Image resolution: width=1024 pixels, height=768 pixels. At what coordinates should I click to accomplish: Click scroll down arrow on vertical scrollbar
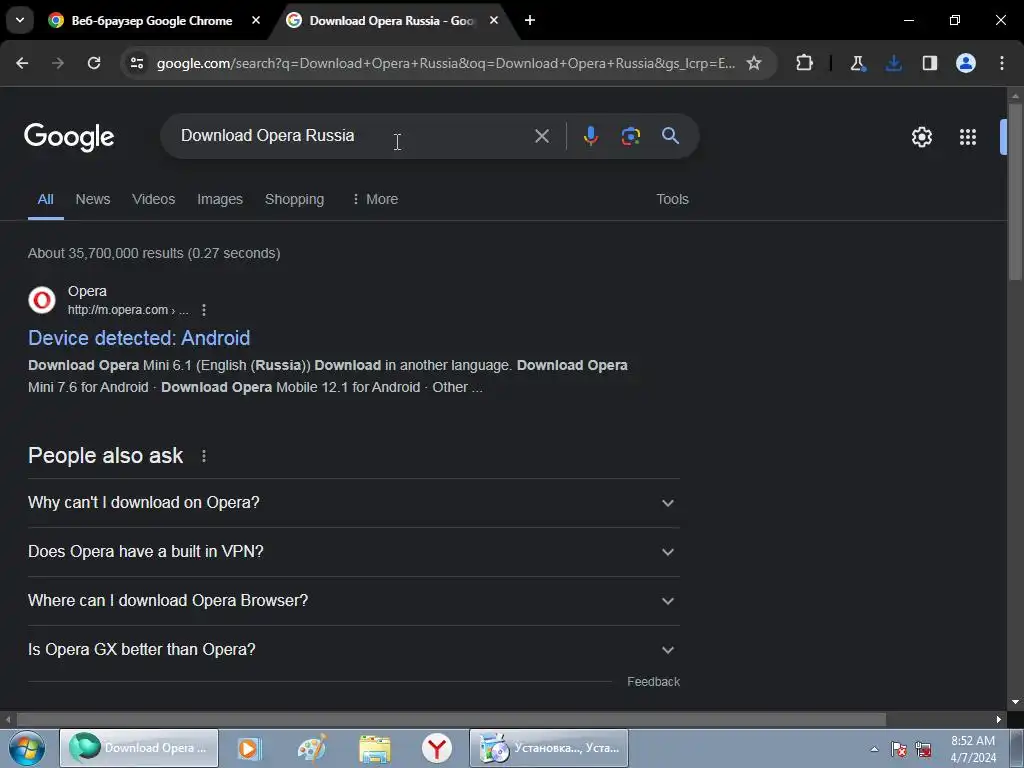1015,702
